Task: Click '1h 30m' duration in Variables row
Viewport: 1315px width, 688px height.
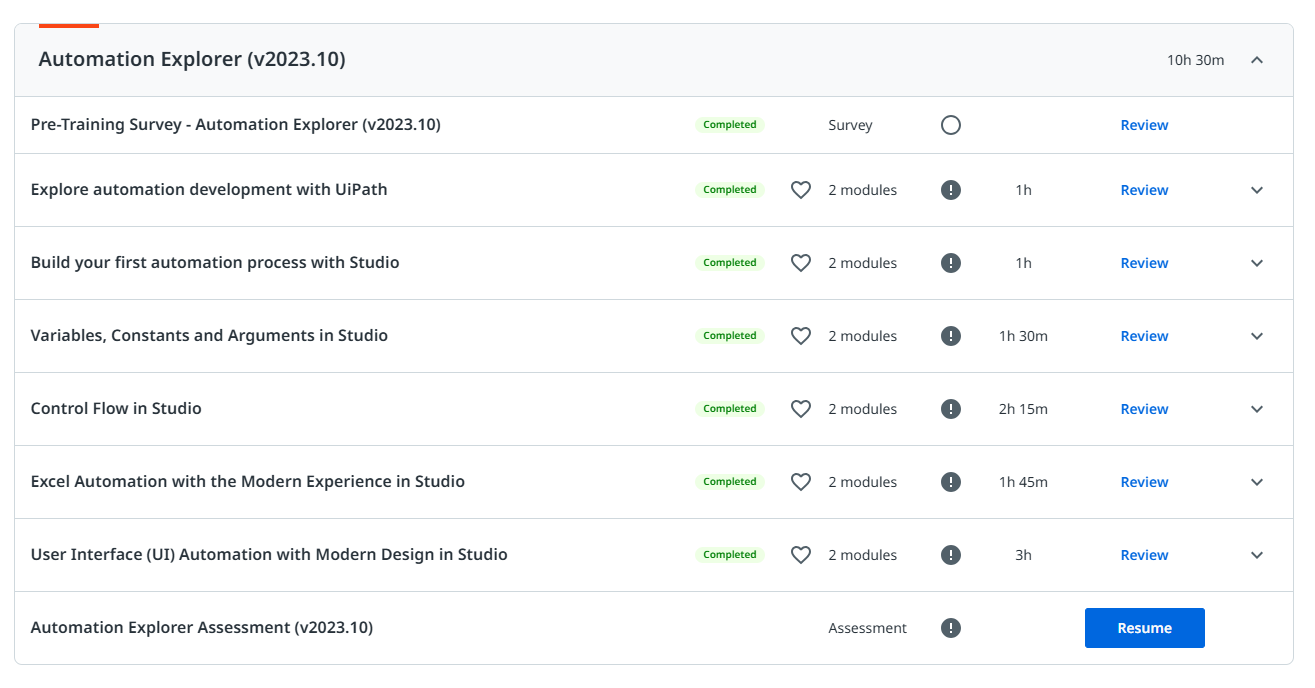Action: 1023,336
